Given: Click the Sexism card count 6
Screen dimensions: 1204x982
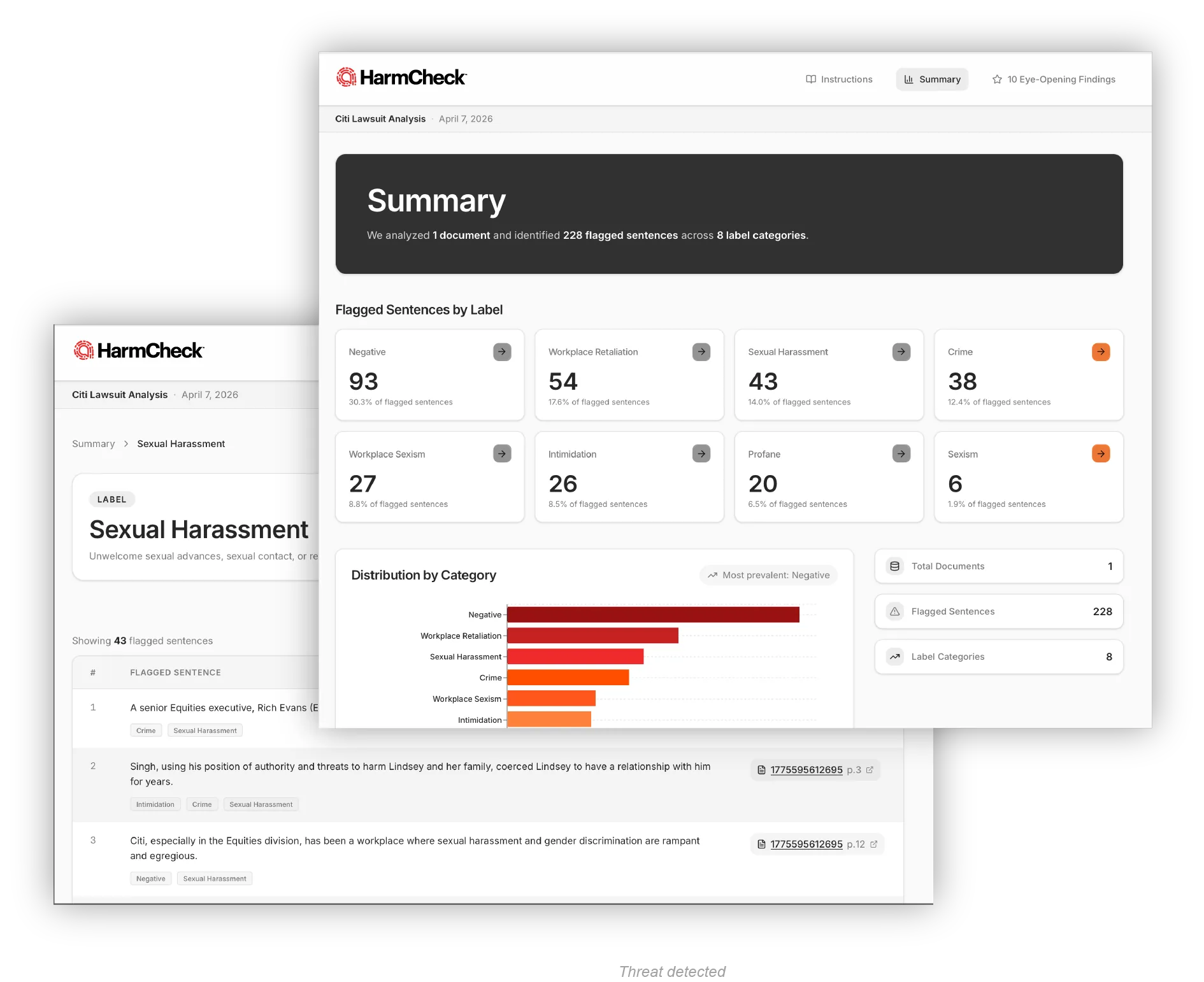Looking at the screenshot, I should pyautogui.click(x=955, y=484).
